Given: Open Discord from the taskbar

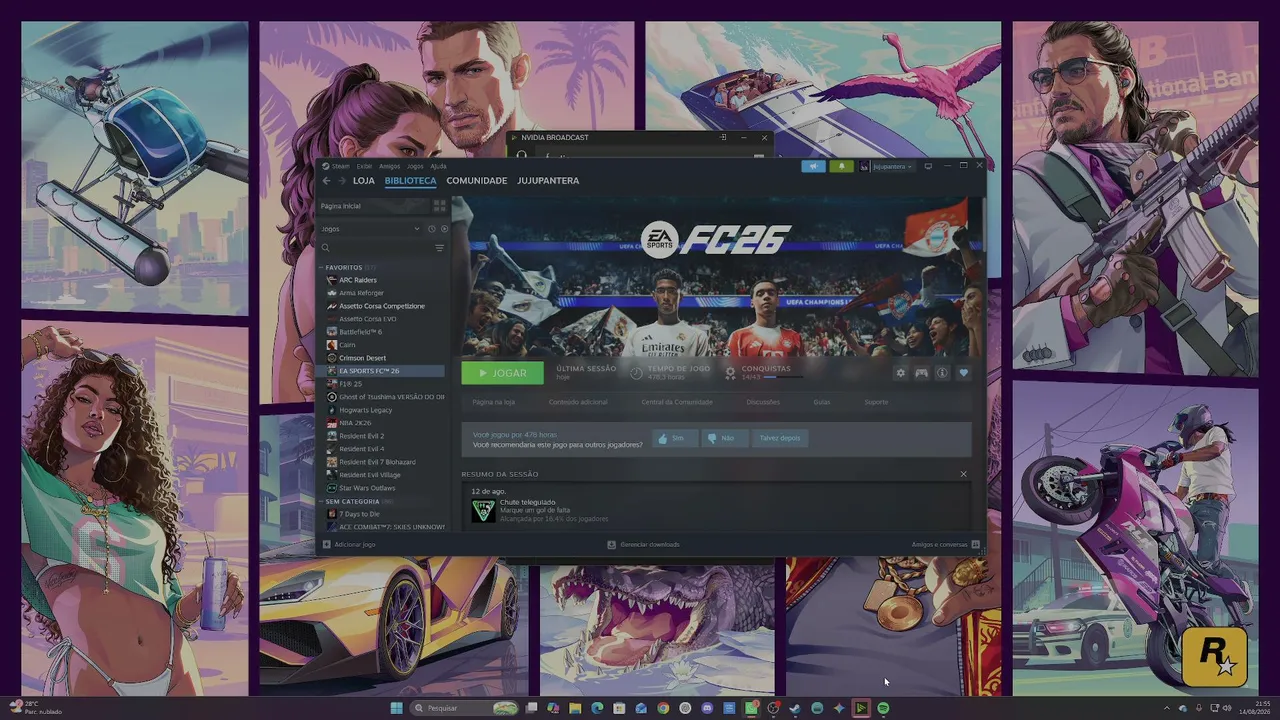Looking at the screenshot, I should tap(707, 708).
